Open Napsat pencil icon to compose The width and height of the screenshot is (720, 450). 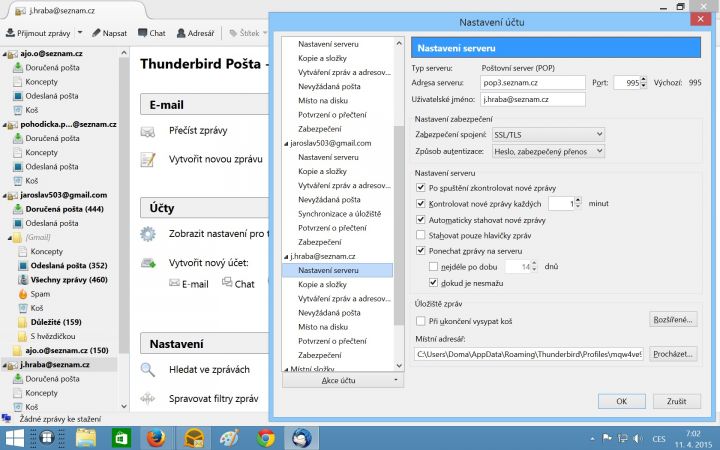(96, 33)
